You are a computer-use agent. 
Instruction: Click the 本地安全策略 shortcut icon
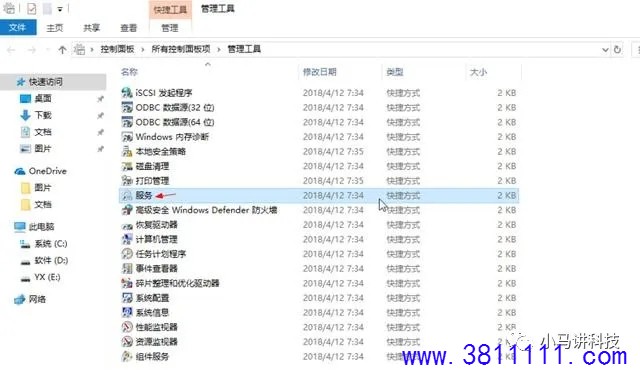[127, 151]
